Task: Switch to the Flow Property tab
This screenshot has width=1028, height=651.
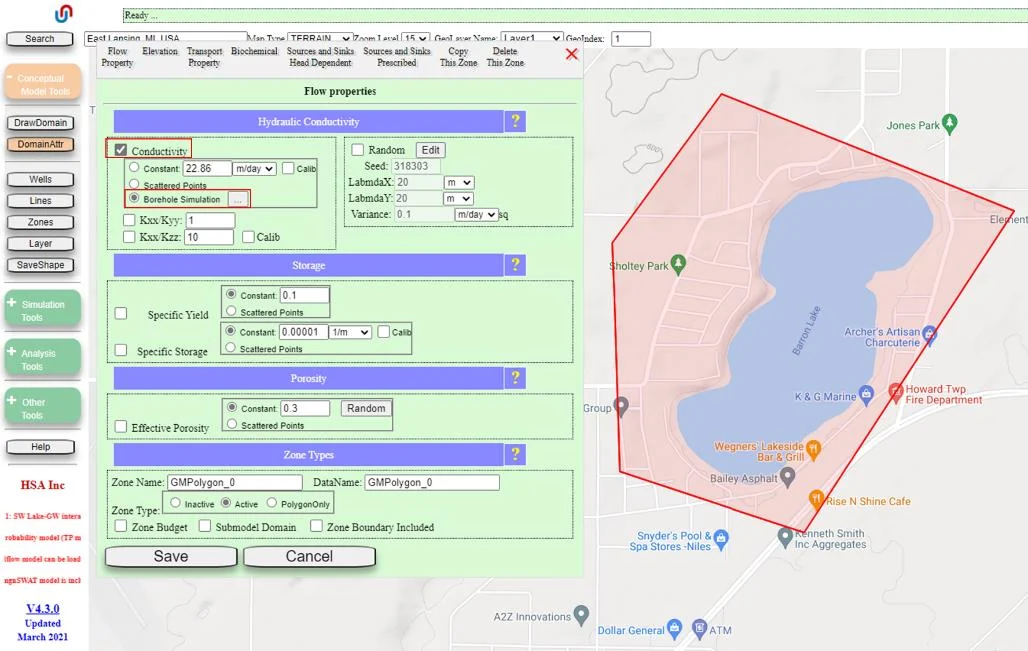Action: pos(117,57)
